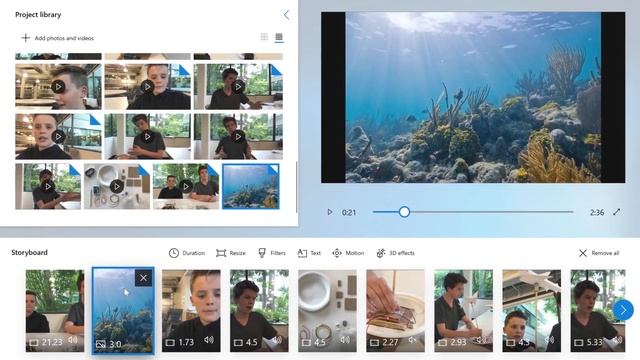Click Remove all in storyboard
The image size is (640, 360).
tap(599, 253)
